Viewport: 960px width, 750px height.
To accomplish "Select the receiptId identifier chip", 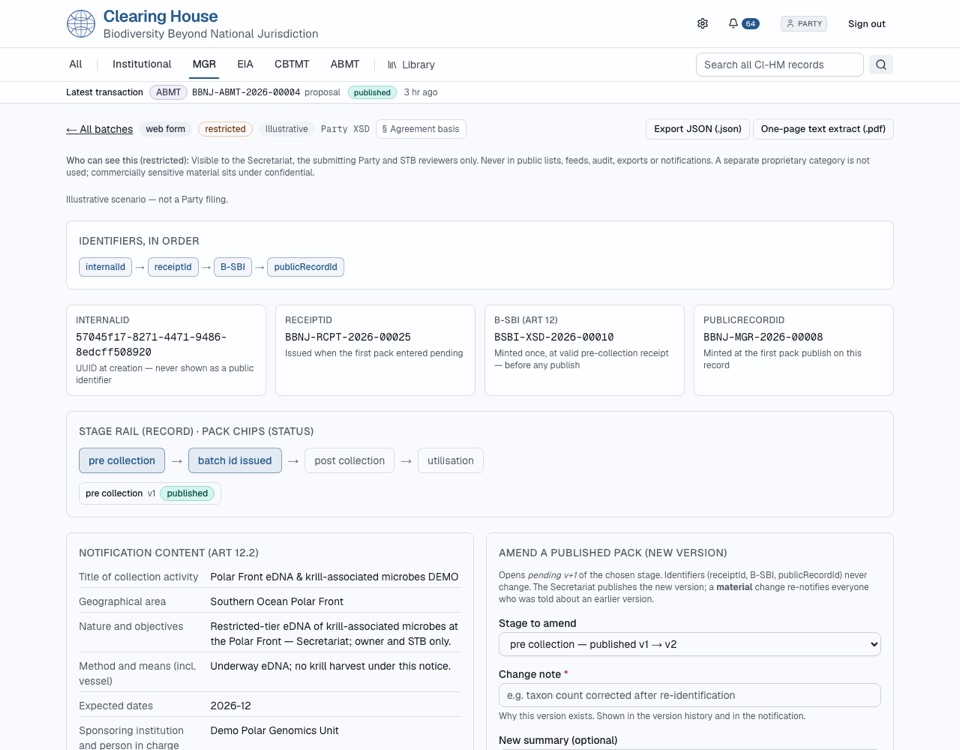I will 173,267.
